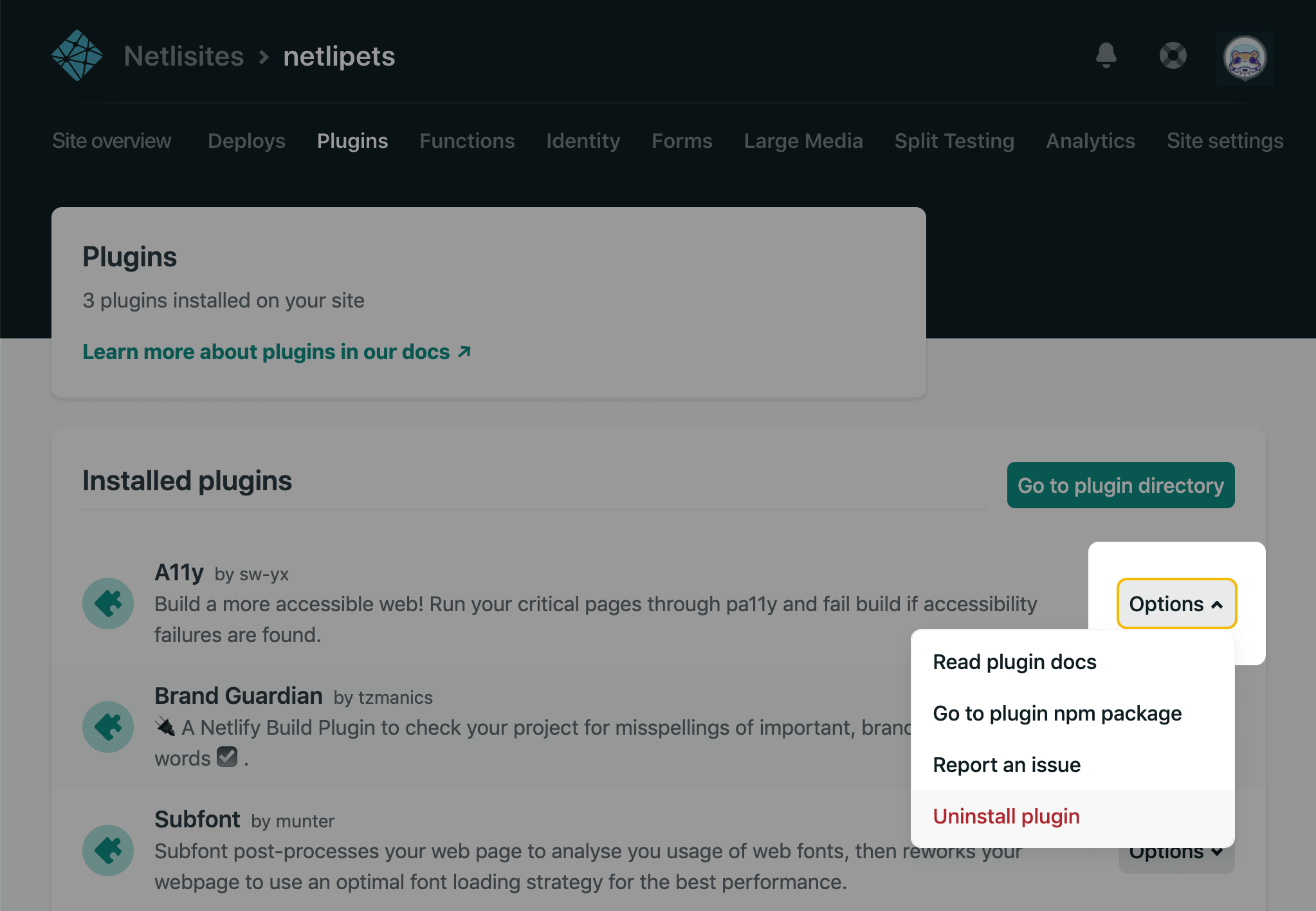Open the Analytics tab
Screen dimensions: 1316x911
1090,141
